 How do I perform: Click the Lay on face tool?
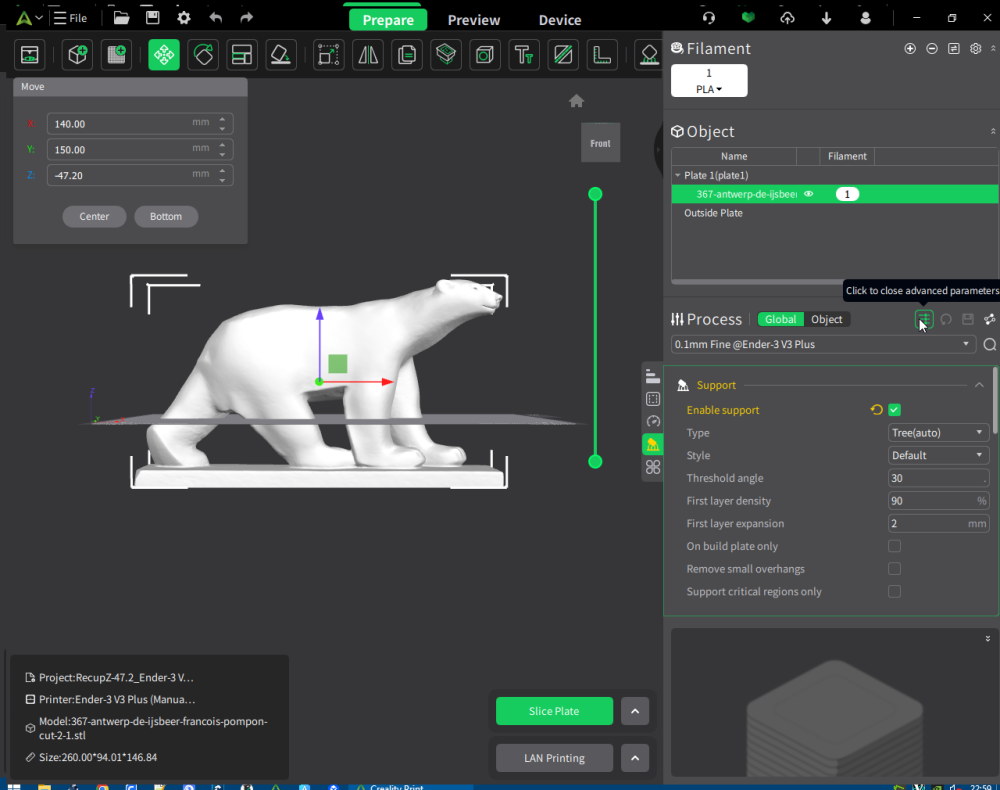281,55
